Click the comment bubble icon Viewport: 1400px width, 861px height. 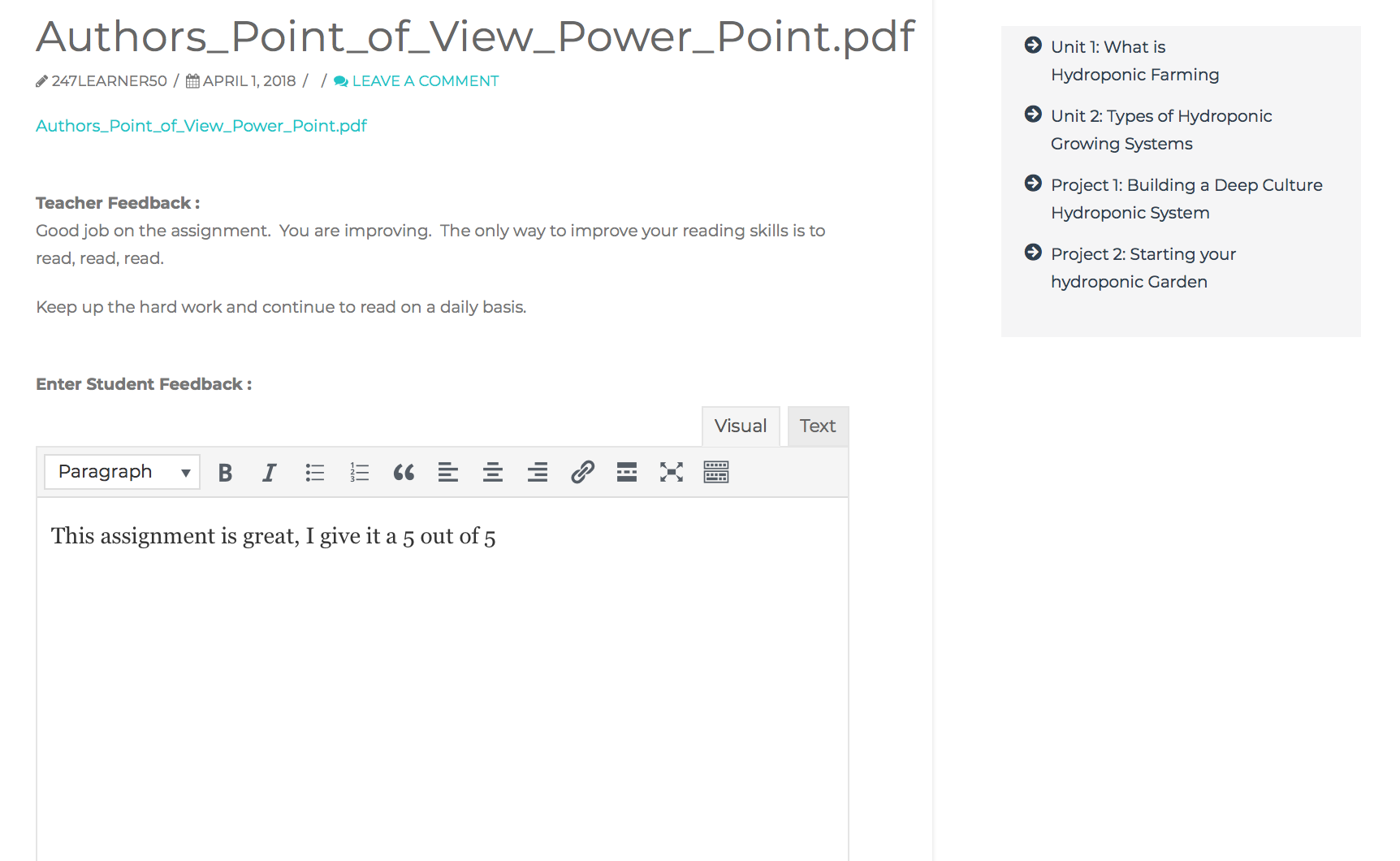click(x=341, y=81)
